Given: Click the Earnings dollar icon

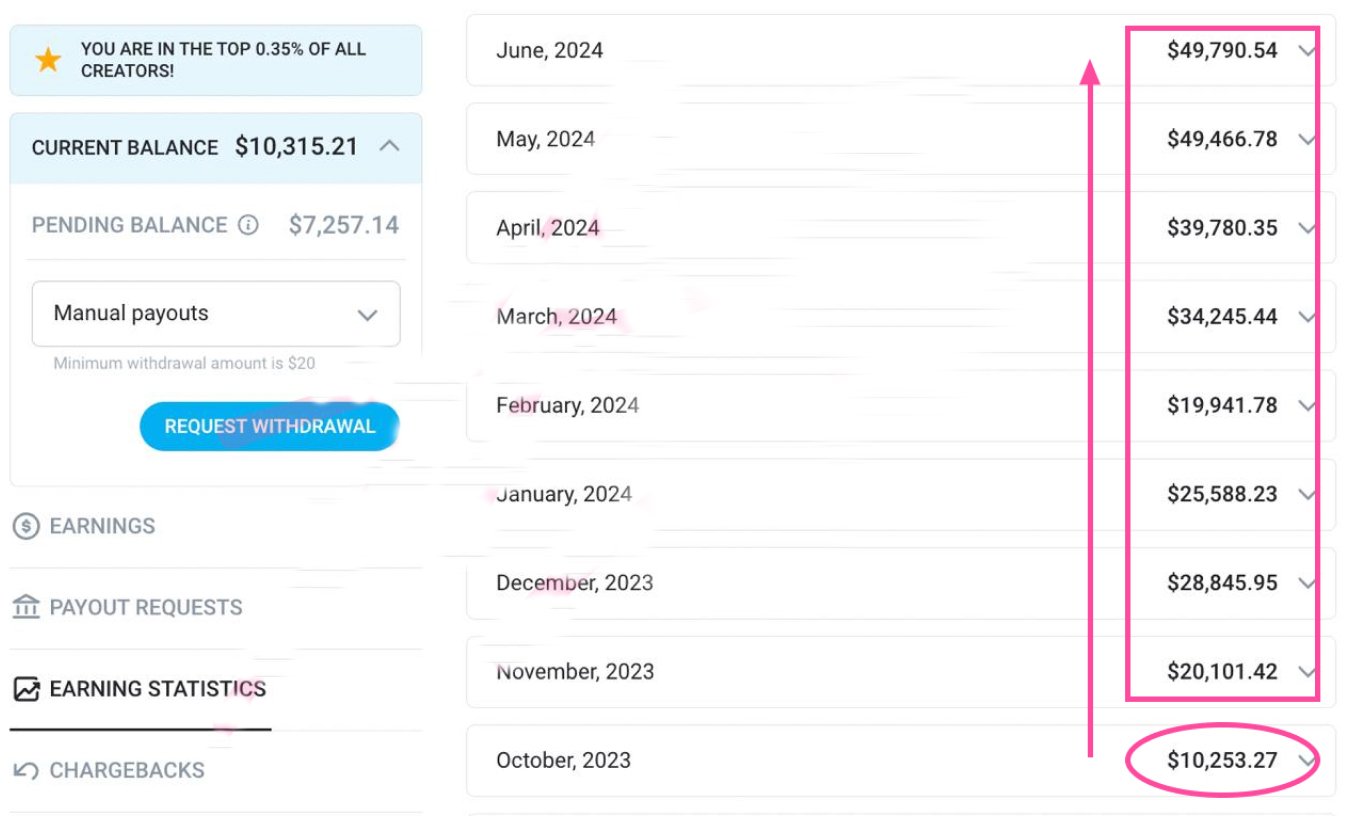Looking at the screenshot, I should pyautogui.click(x=26, y=526).
